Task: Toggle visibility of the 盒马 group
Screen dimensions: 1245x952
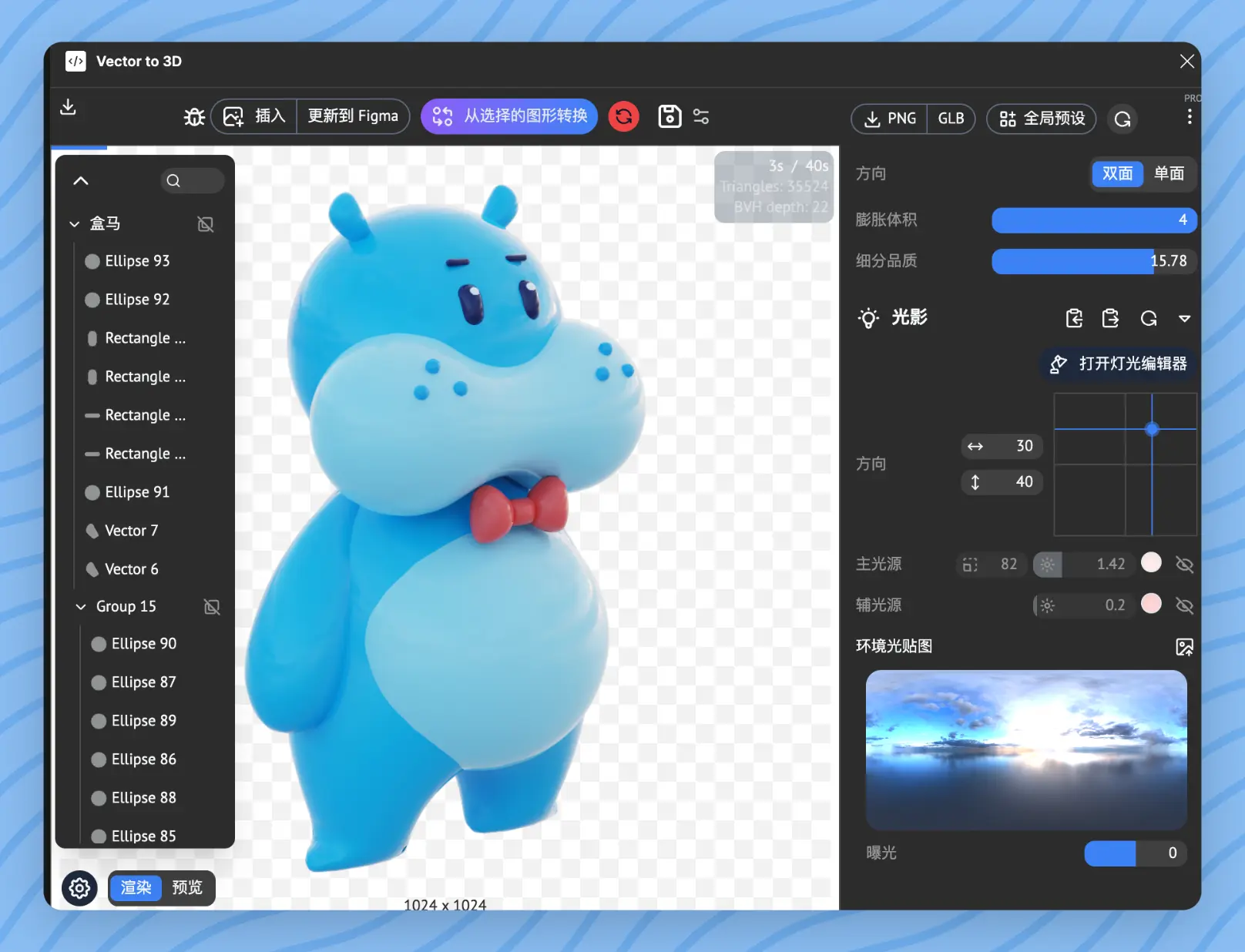Action: point(206,224)
